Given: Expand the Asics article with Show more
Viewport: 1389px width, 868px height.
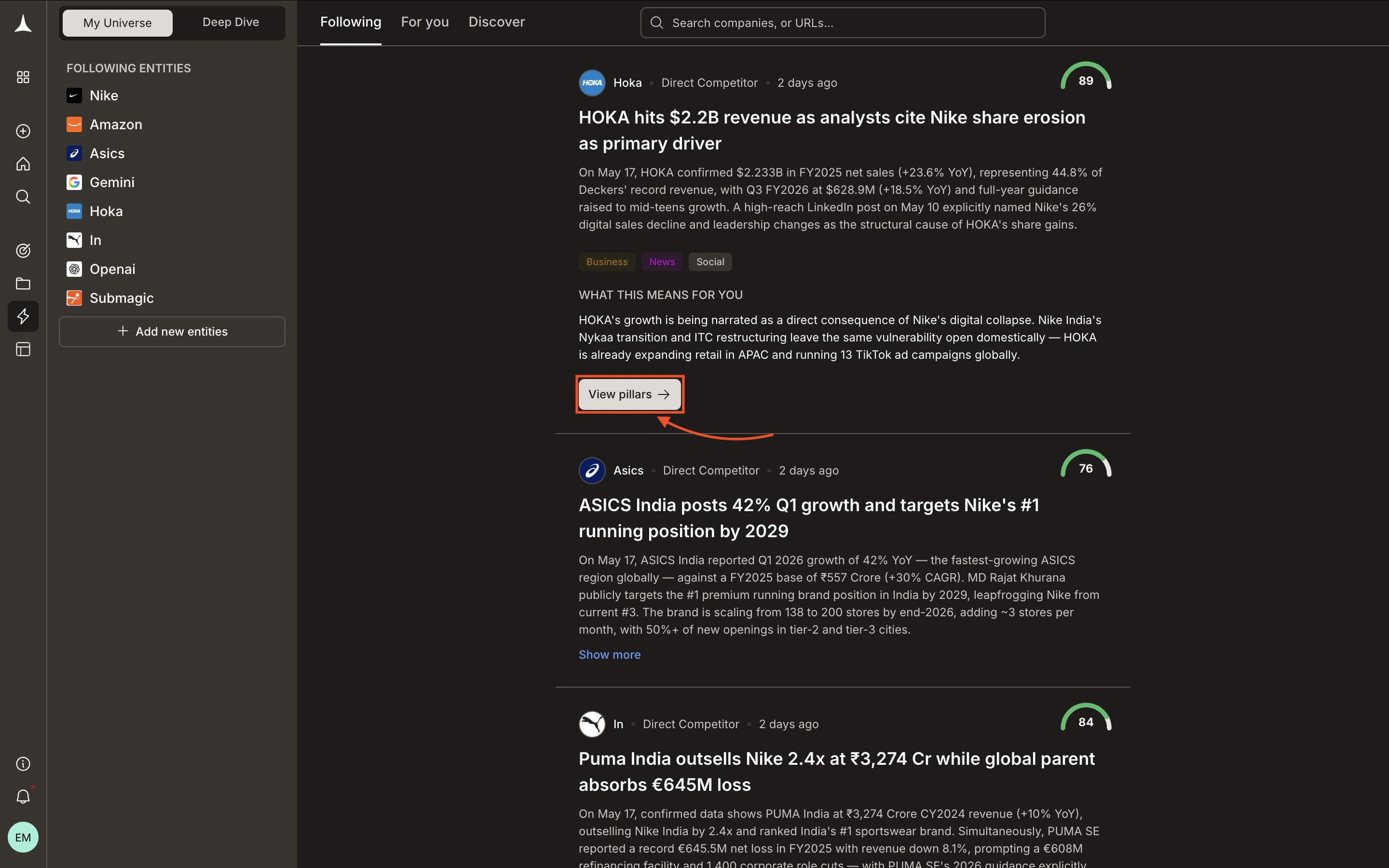Looking at the screenshot, I should (x=609, y=654).
